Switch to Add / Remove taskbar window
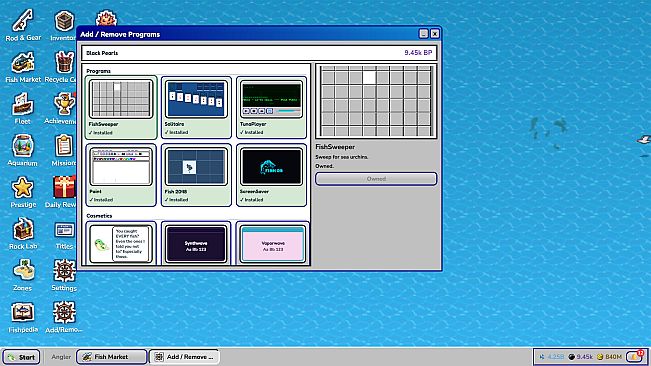 184,357
